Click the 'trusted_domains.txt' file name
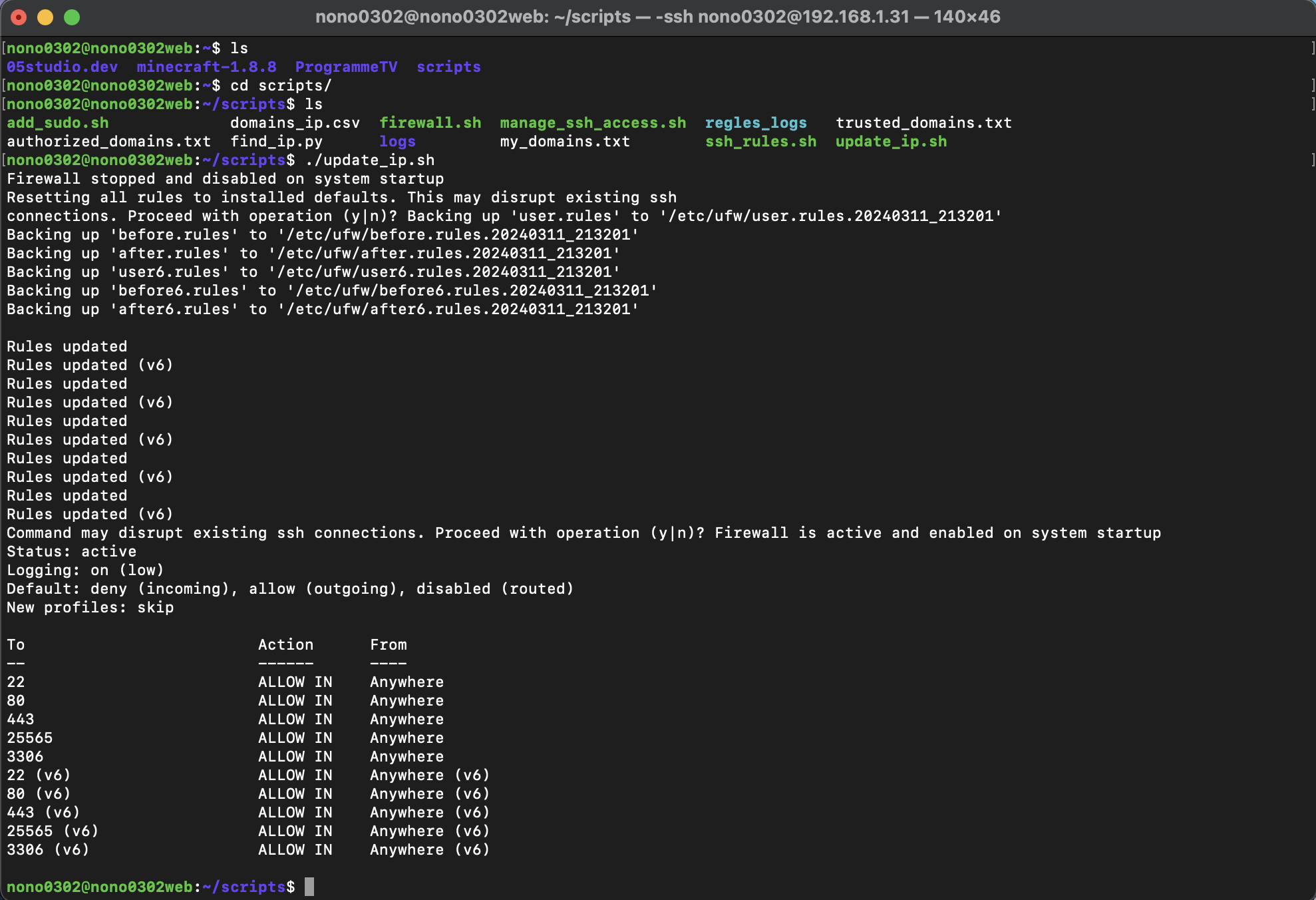This screenshot has height=900, width=1316. [924, 122]
